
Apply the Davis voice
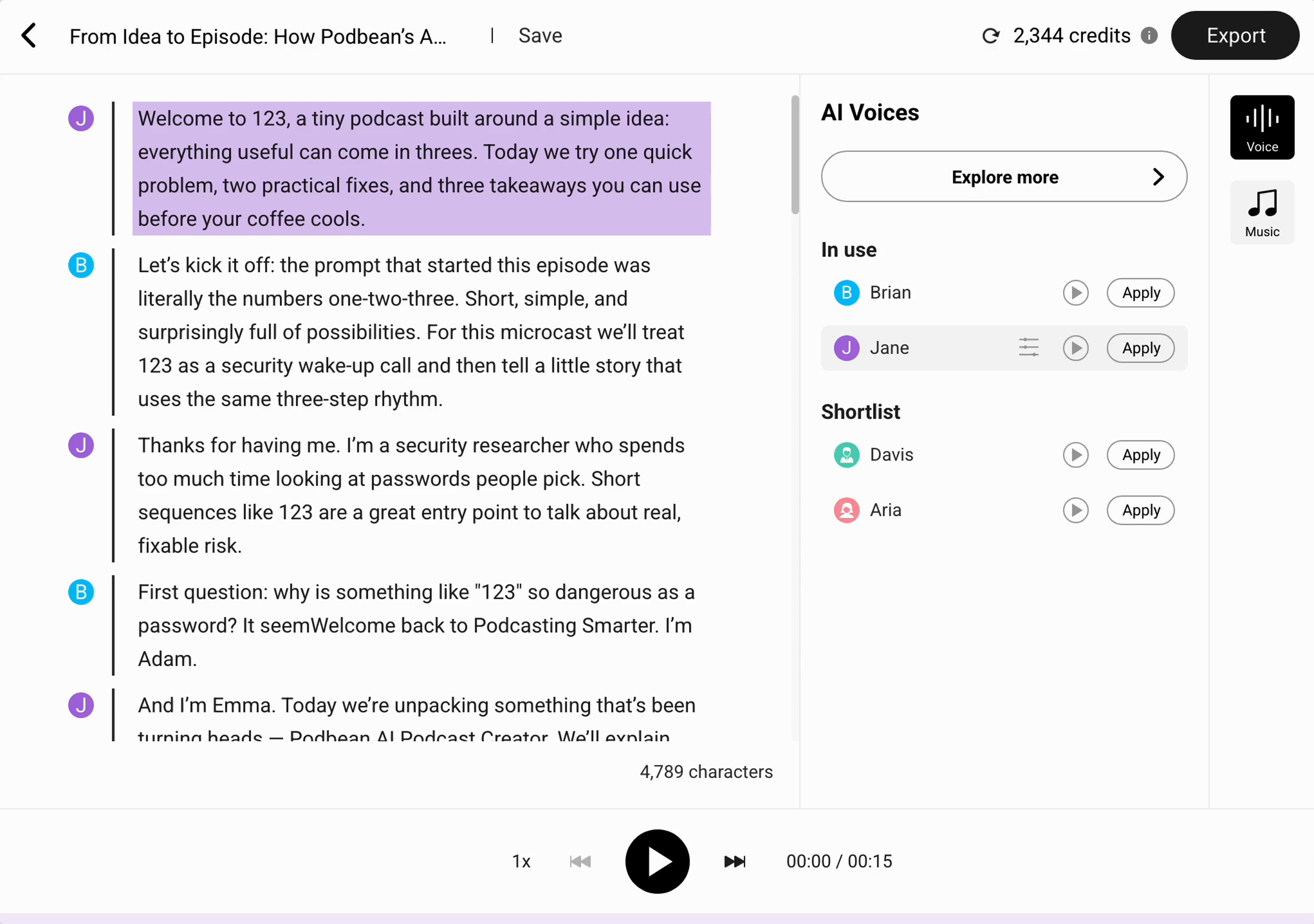(1140, 455)
